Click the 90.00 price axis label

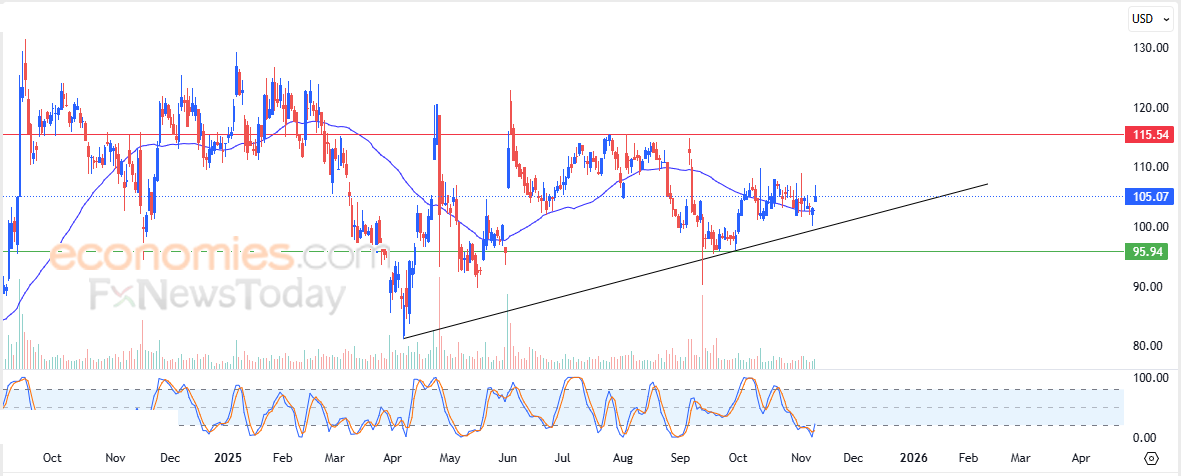pyautogui.click(x=1149, y=286)
